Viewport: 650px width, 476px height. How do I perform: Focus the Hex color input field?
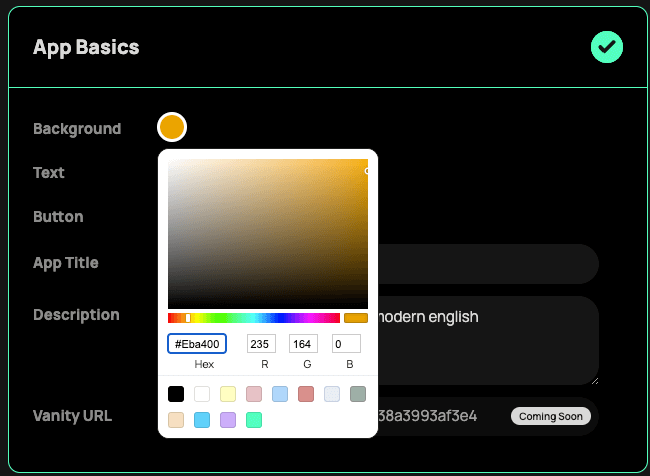click(197, 344)
